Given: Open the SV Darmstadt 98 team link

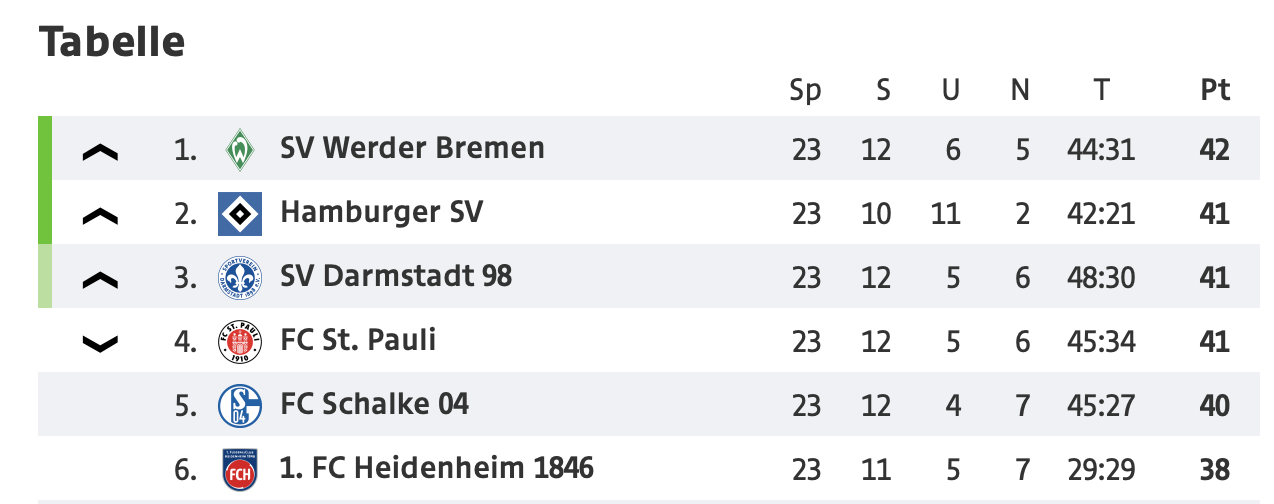Looking at the screenshot, I should pyautogui.click(x=396, y=276).
